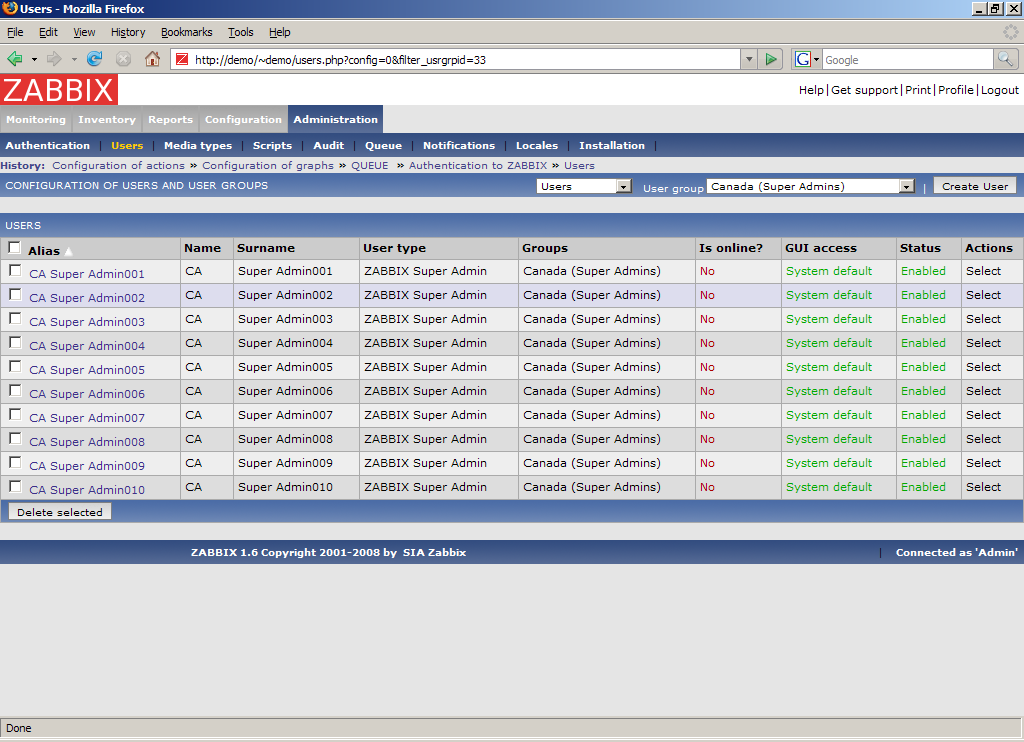Check the box for CA Super Admin002
1024x742 pixels.
pyautogui.click(x=16, y=295)
